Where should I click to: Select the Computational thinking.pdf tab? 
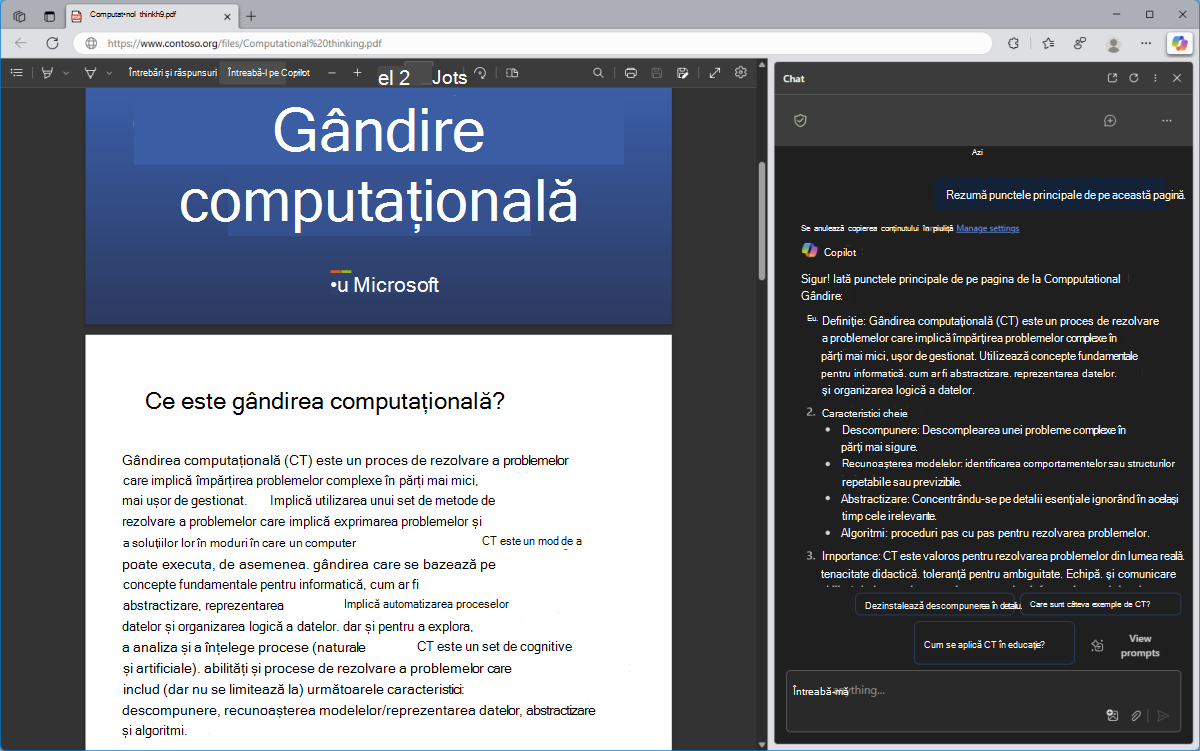(x=152, y=16)
